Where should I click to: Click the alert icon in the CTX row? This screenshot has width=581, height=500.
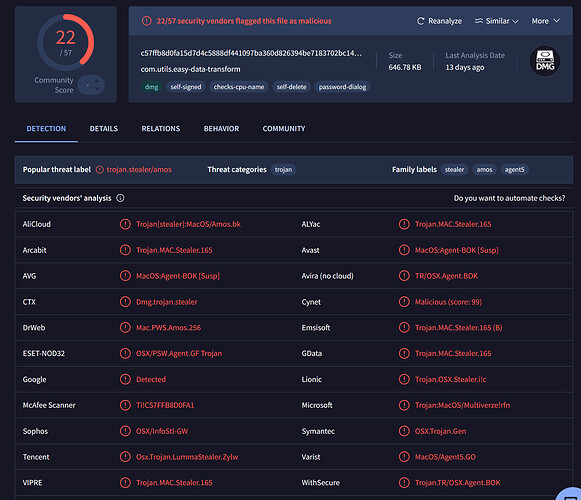click(x=125, y=302)
